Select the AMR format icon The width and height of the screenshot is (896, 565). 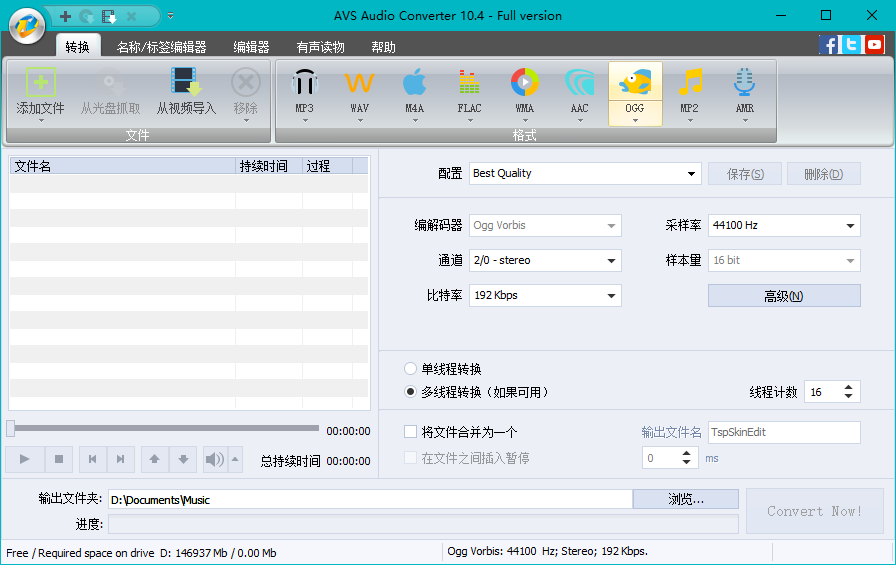[745, 83]
